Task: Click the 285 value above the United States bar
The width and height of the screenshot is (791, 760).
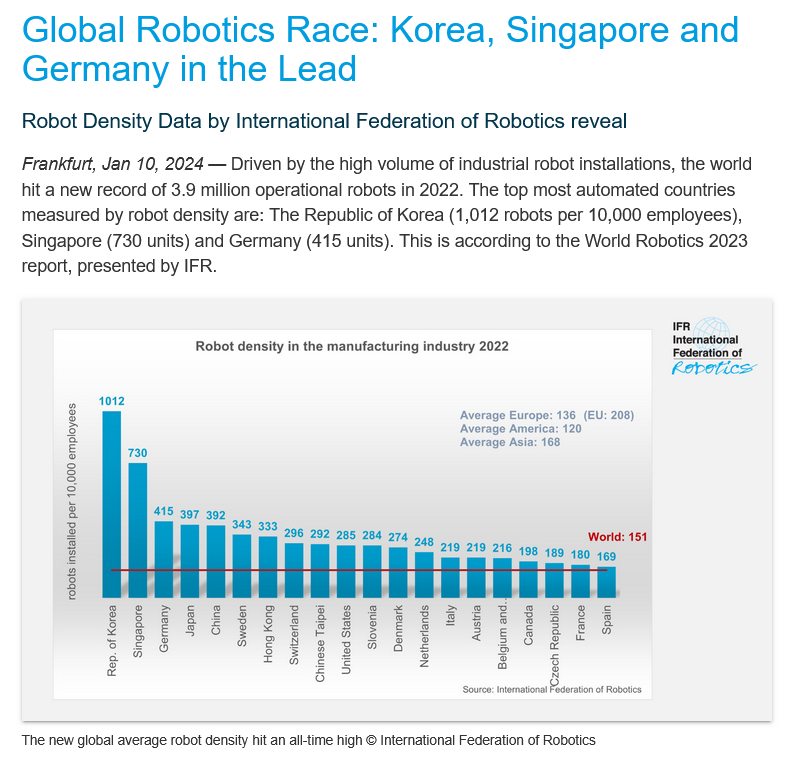Action: pyautogui.click(x=346, y=535)
